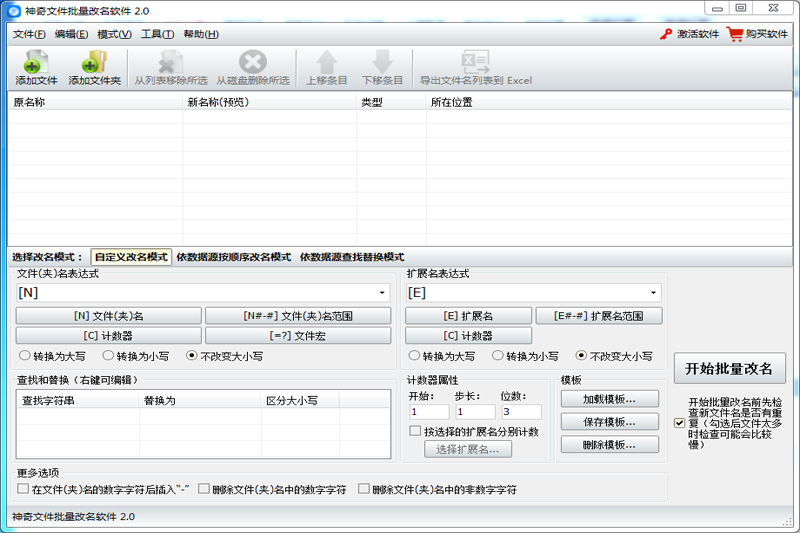The width and height of the screenshot is (800, 533).
Task: Click the 加载模板... button
Action: point(609,399)
